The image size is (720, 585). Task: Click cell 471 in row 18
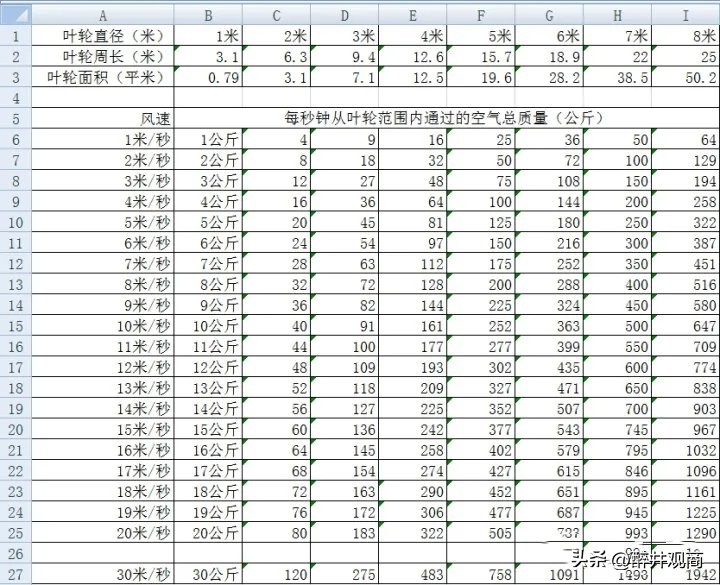click(549, 388)
